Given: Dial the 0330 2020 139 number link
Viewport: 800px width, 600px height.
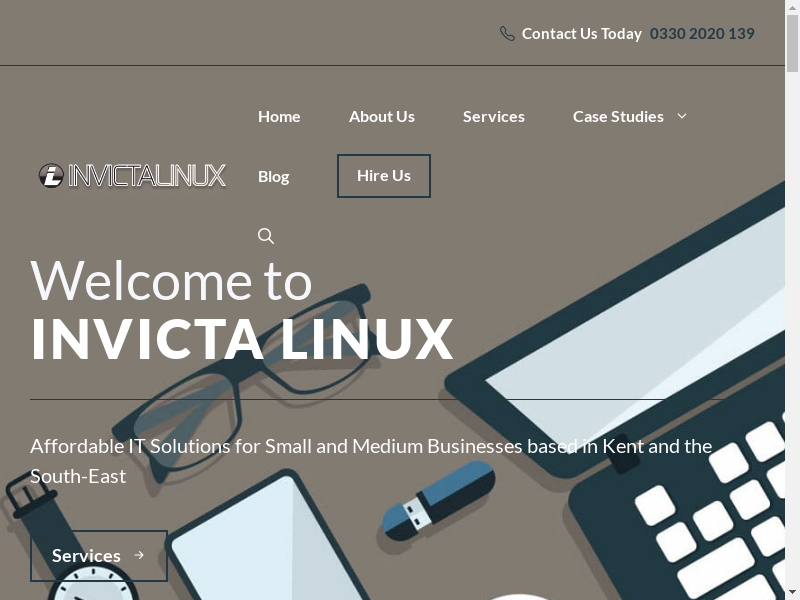Looking at the screenshot, I should point(702,34).
